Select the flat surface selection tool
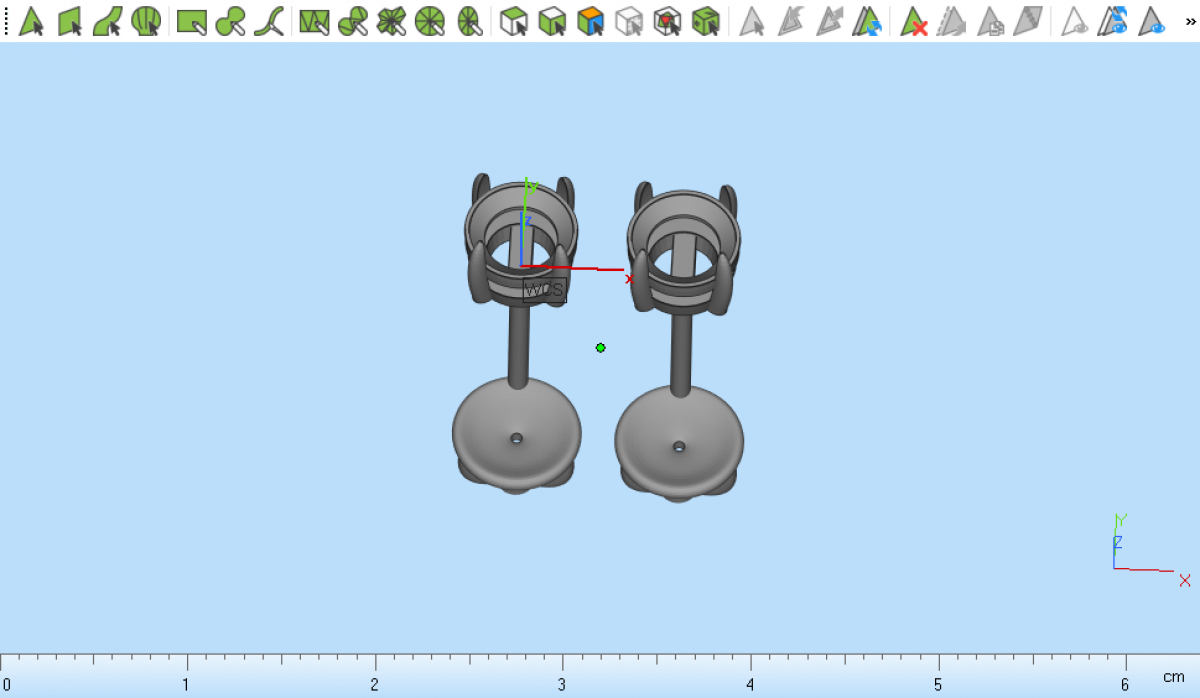This screenshot has height=698, width=1200. [70, 21]
